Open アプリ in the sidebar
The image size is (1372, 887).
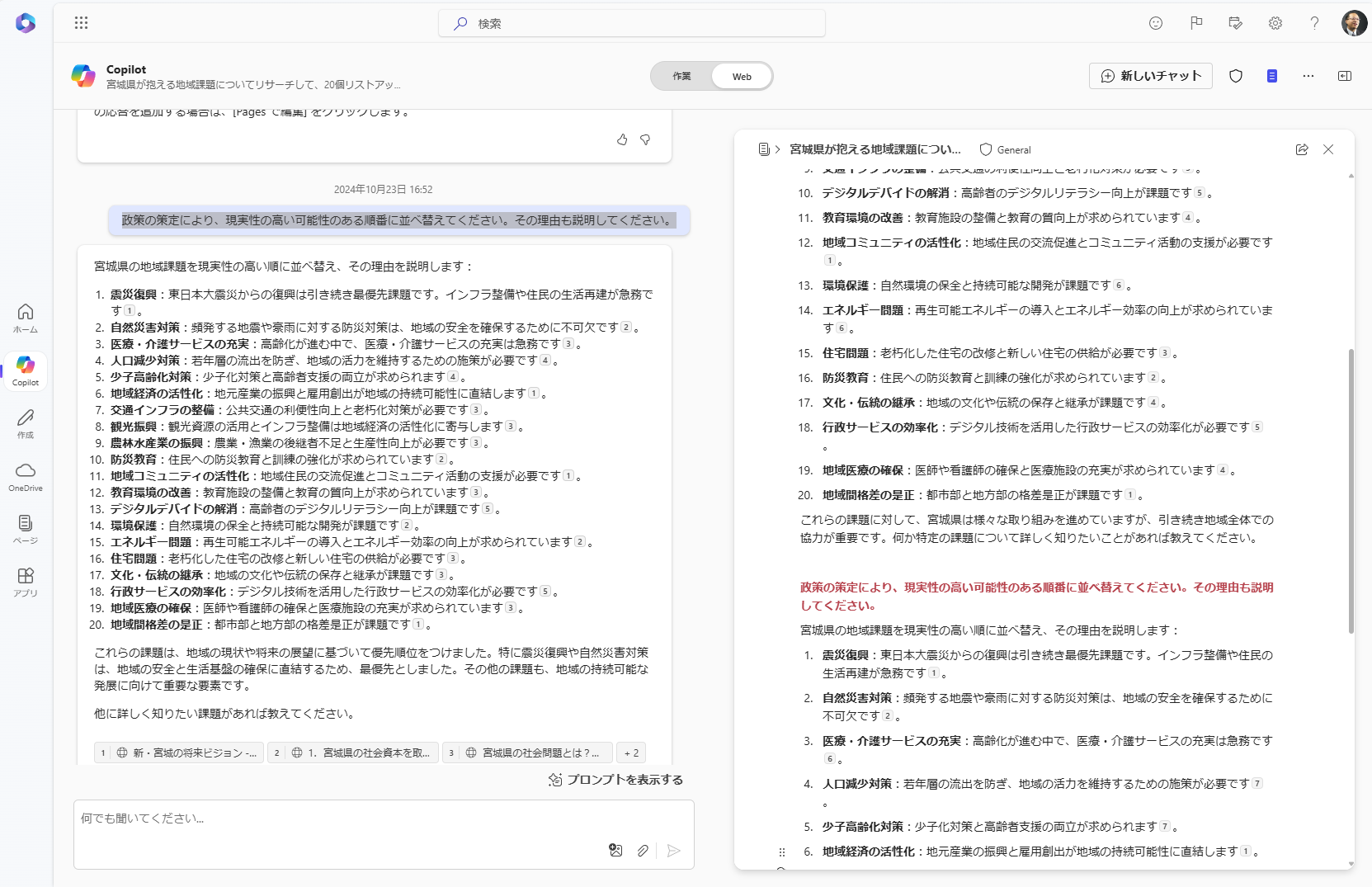click(x=26, y=582)
